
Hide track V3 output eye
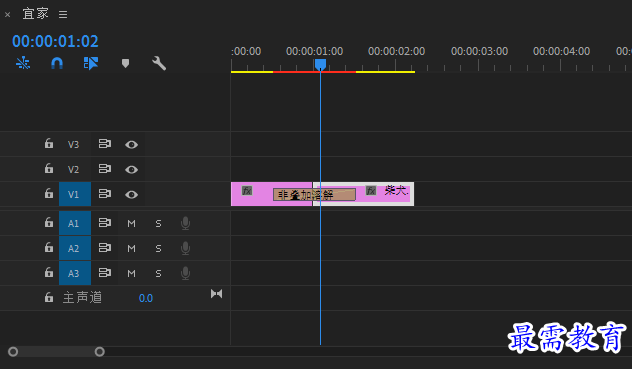coord(131,144)
